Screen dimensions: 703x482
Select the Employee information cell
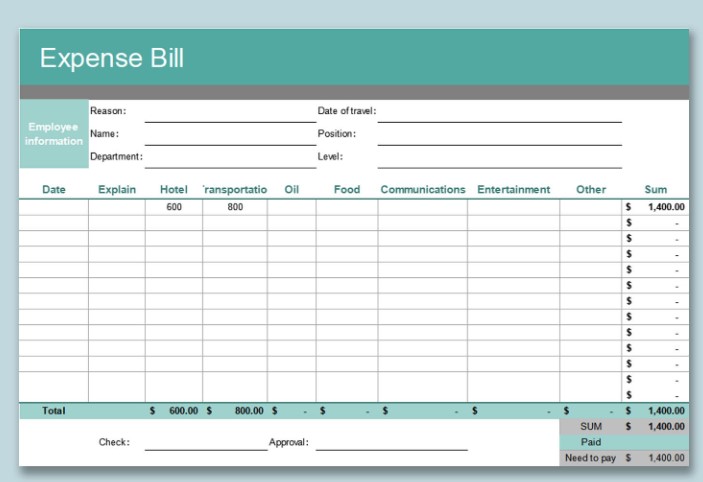54,134
